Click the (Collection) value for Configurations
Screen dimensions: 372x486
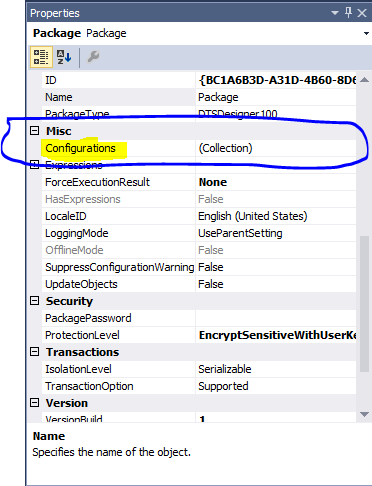click(225, 148)
